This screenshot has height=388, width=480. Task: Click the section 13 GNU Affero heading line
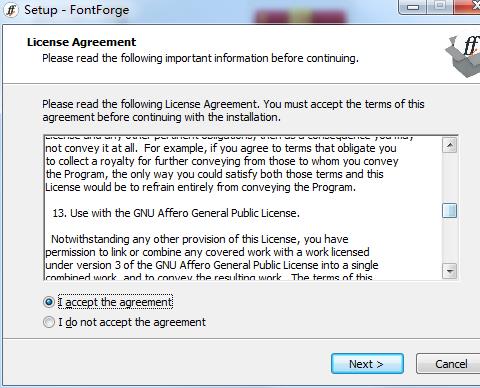coord(176,213)
